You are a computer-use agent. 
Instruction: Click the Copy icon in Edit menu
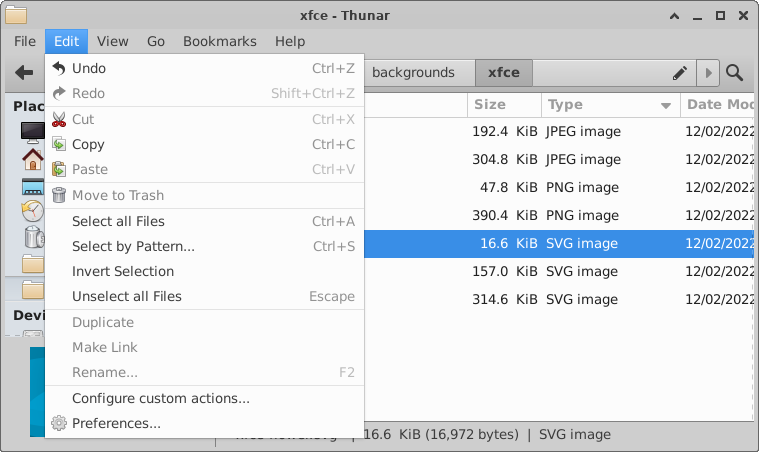[59, 144]
